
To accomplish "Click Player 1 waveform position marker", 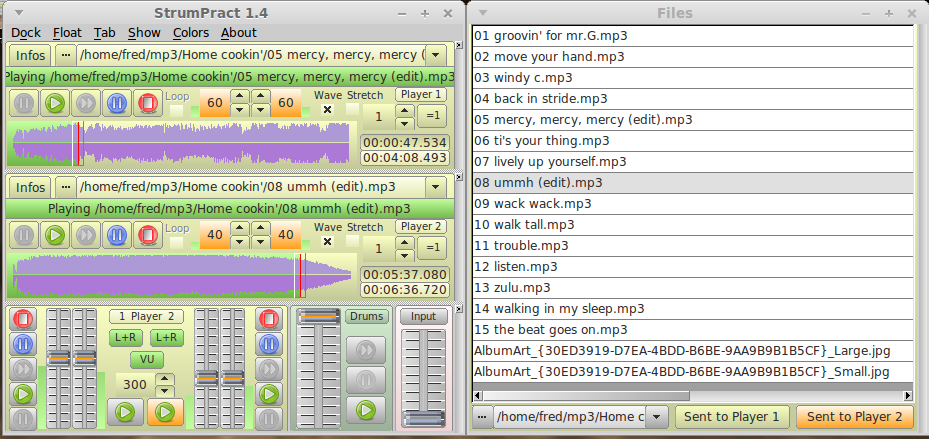I will (x=78, y=143).
